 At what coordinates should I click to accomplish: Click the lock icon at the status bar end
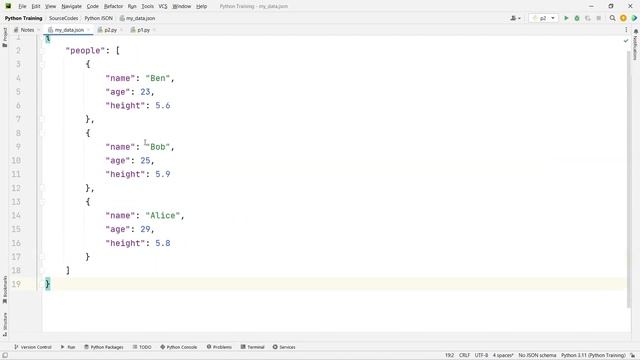(x=633, y=355)
